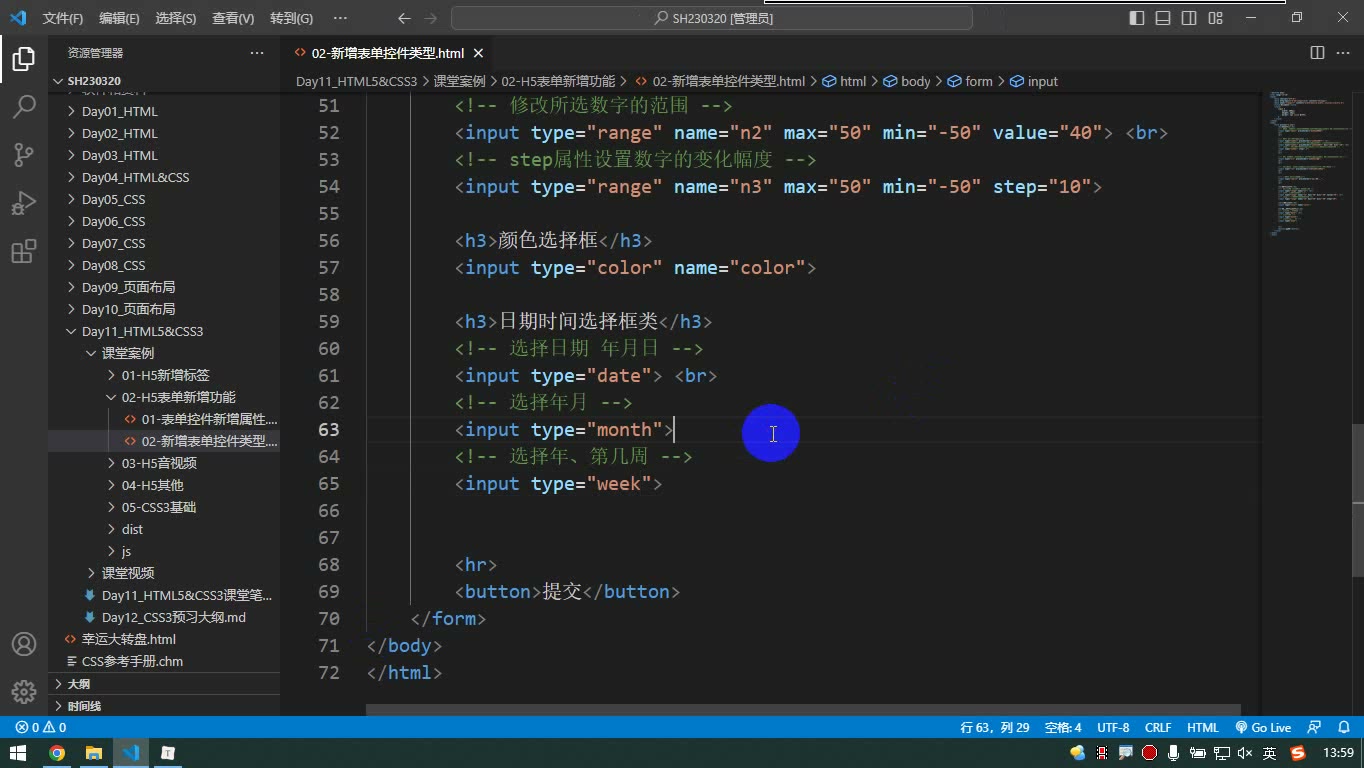Open notifications bell in status bar
The width and height of the screenshot is (1364, 768).
(x=1344, y=728)
